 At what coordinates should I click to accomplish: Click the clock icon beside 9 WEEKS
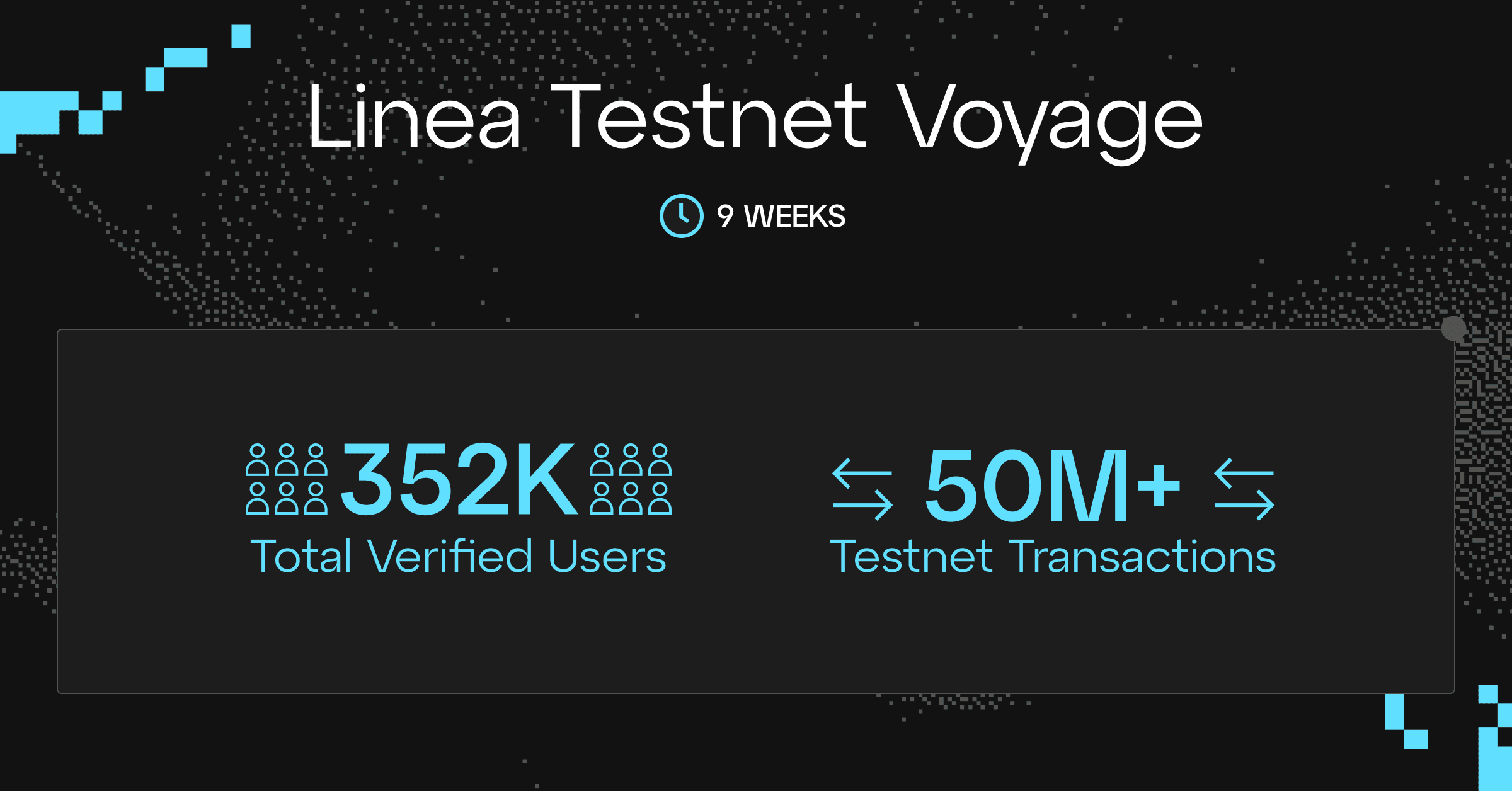click(681, 216)
